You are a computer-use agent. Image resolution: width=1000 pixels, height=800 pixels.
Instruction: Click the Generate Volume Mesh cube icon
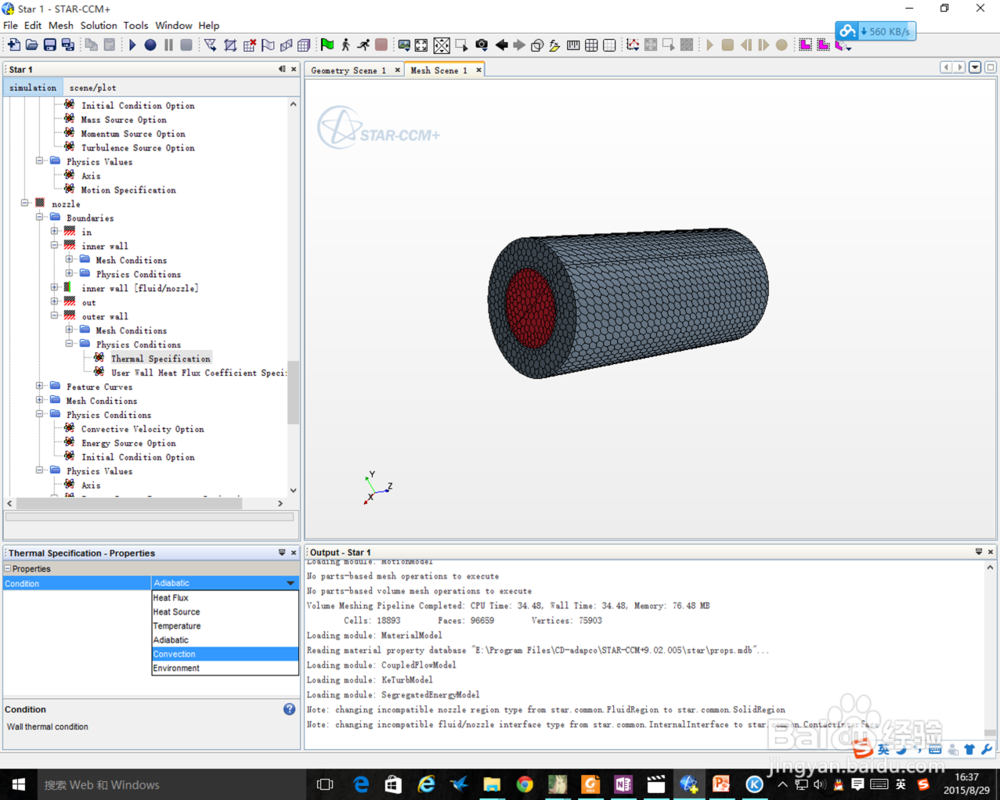304,45
